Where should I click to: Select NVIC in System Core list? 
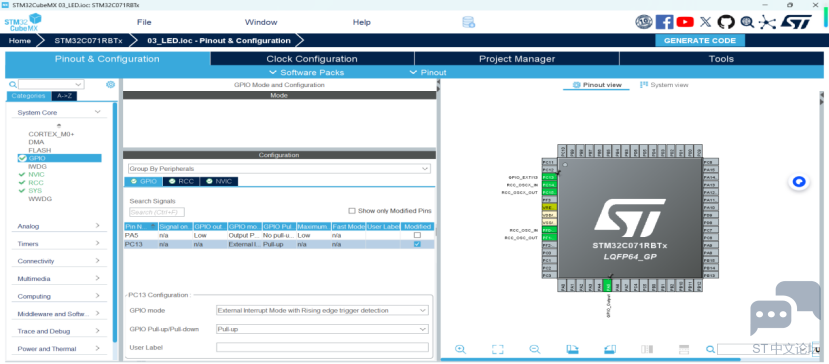point(36,174)
